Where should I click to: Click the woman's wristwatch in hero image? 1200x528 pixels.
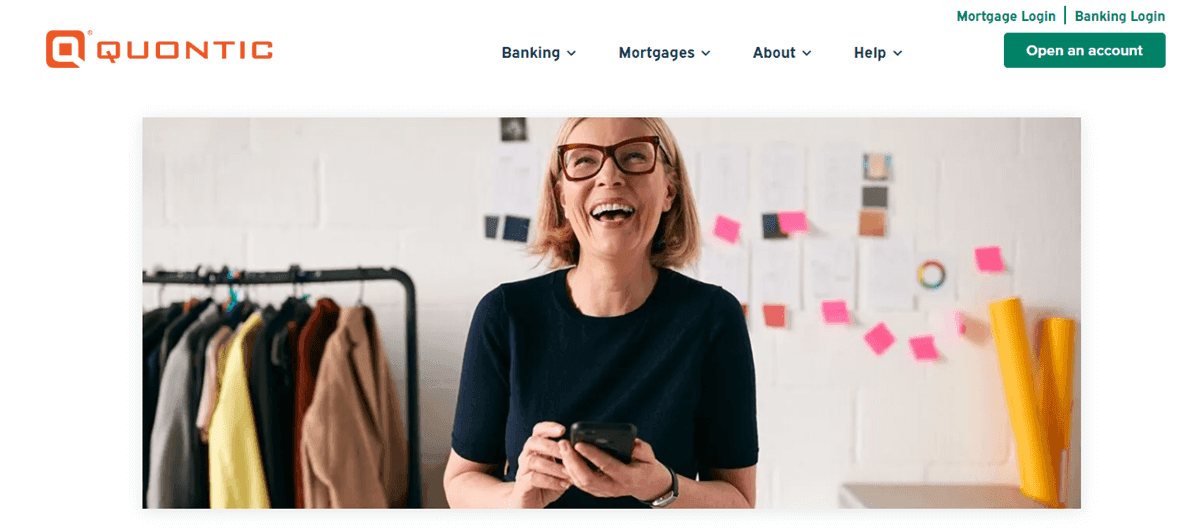click(x=665, y=490)
